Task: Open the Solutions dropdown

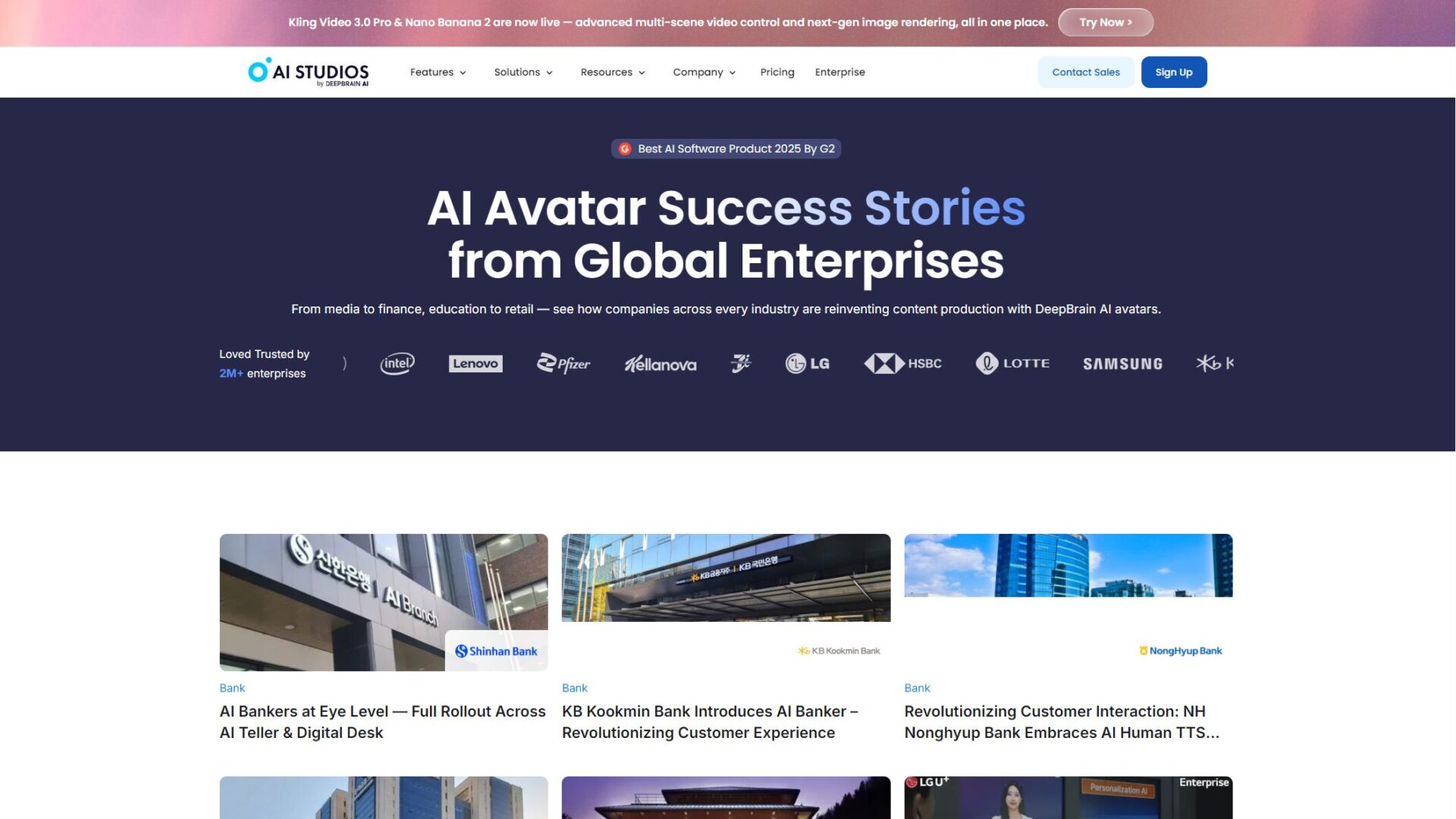Action: tap(523, 72)
